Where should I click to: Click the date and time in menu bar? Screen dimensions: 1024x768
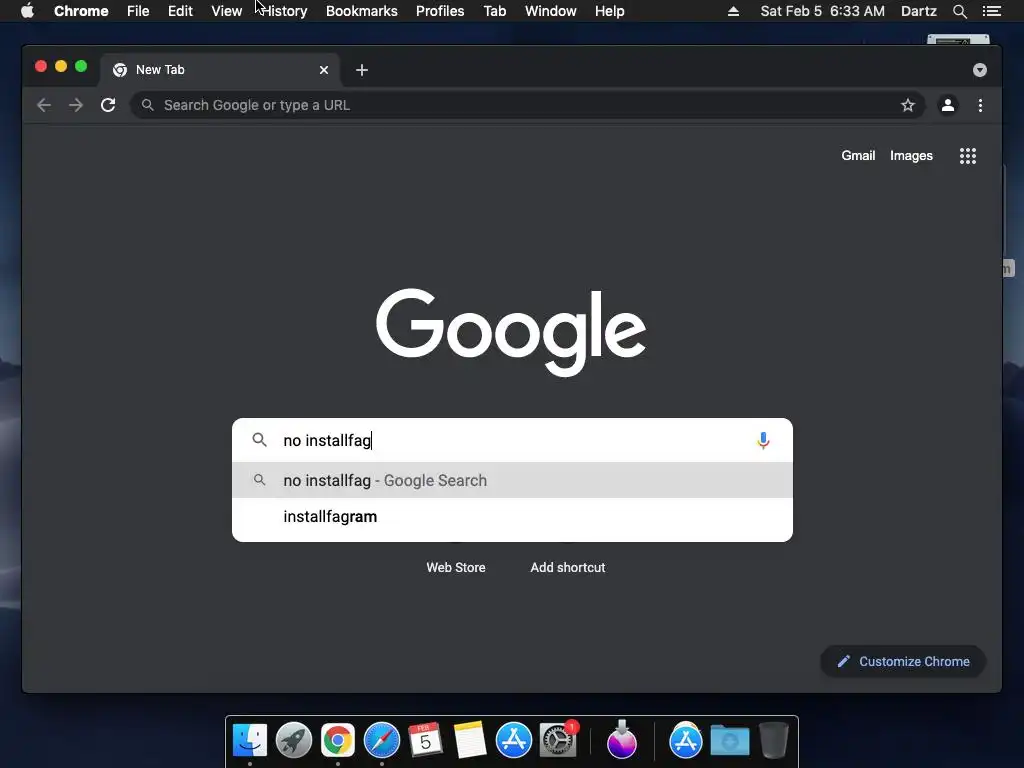pos(822,11)
